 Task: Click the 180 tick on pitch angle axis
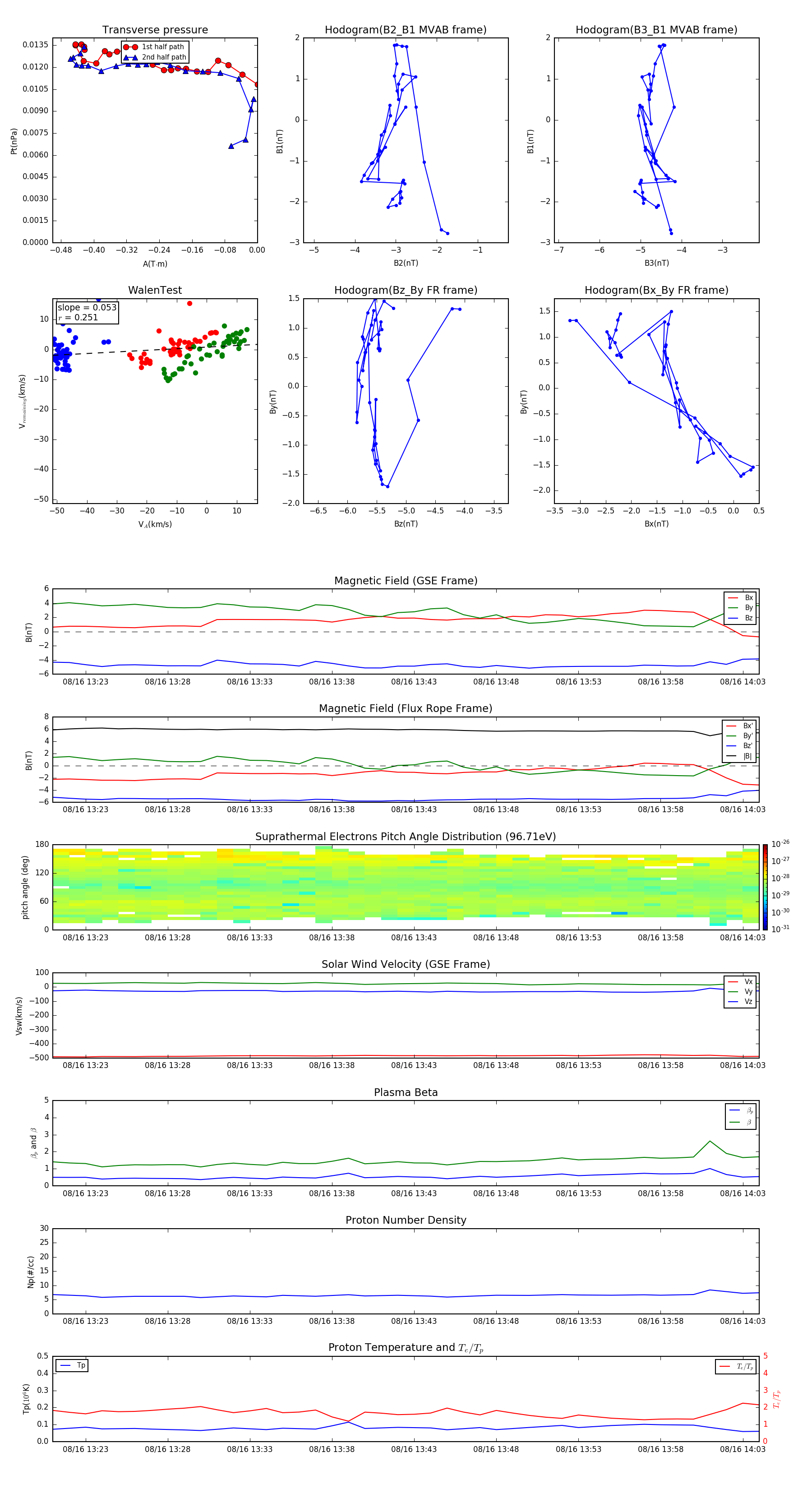tap(42, 845)
